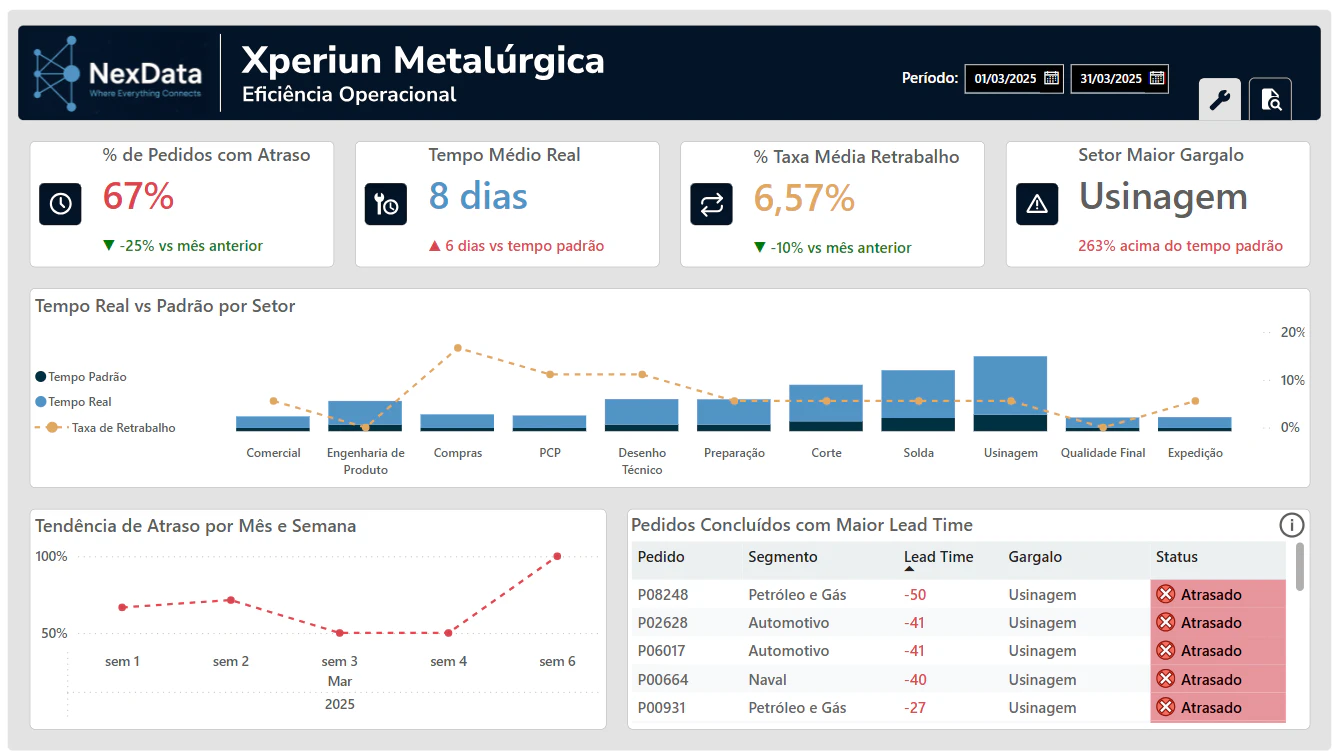Viewport: 1334px width, 756px height.
Task: Click order cell P00931
Action: click(663, 707)
